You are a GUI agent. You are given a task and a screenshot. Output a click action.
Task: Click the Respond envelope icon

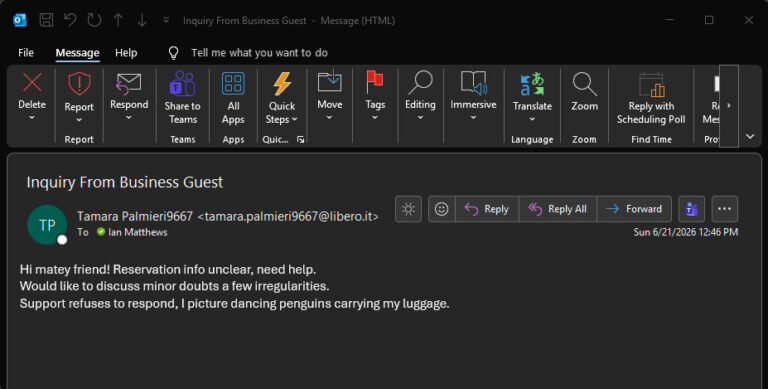[x=129, y=83]
